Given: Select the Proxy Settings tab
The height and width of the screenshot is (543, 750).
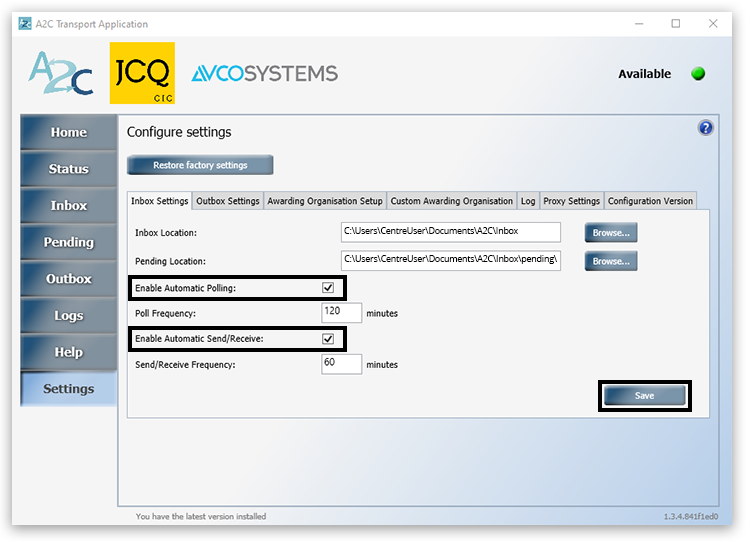Looking at the screenshot, I should [571, 201].
